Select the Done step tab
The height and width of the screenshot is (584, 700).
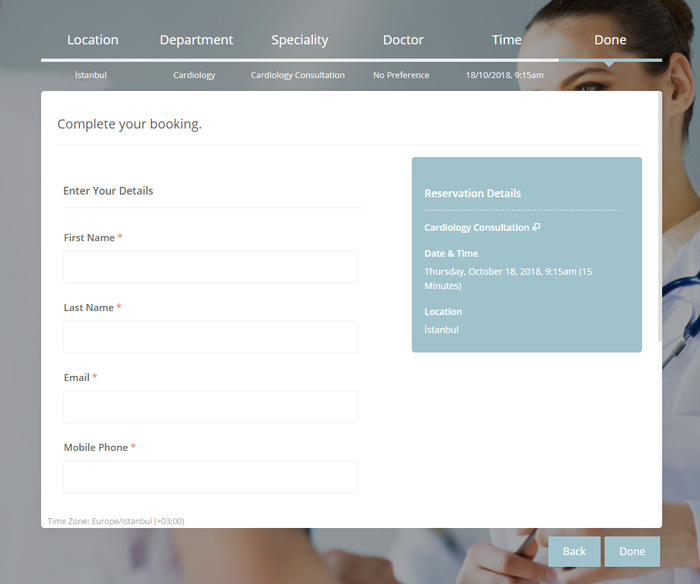click(610, 40)
